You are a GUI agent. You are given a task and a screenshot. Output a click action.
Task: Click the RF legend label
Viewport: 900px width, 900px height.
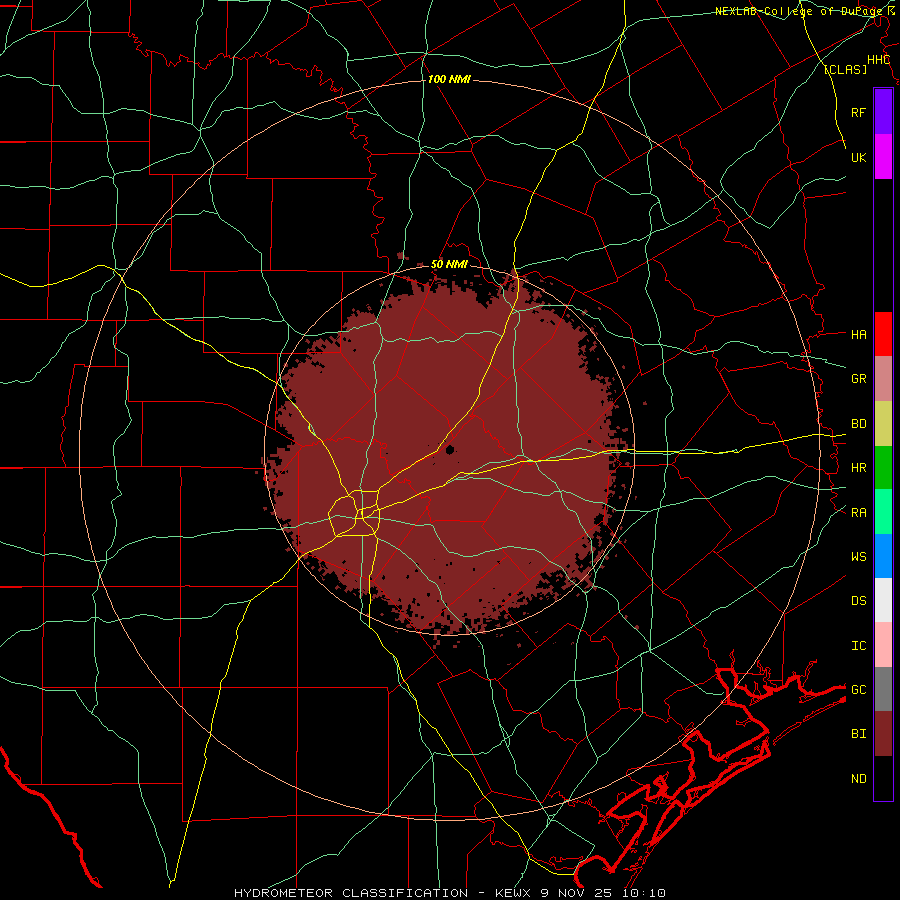(858, 112)
